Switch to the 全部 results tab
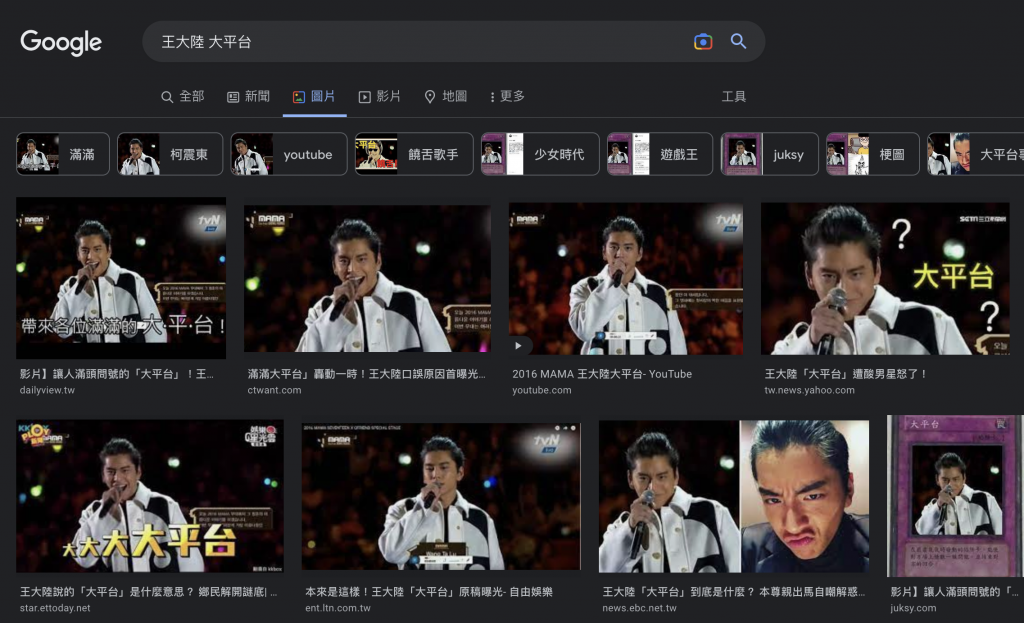 pyautogui.click(x=182, y=96)
